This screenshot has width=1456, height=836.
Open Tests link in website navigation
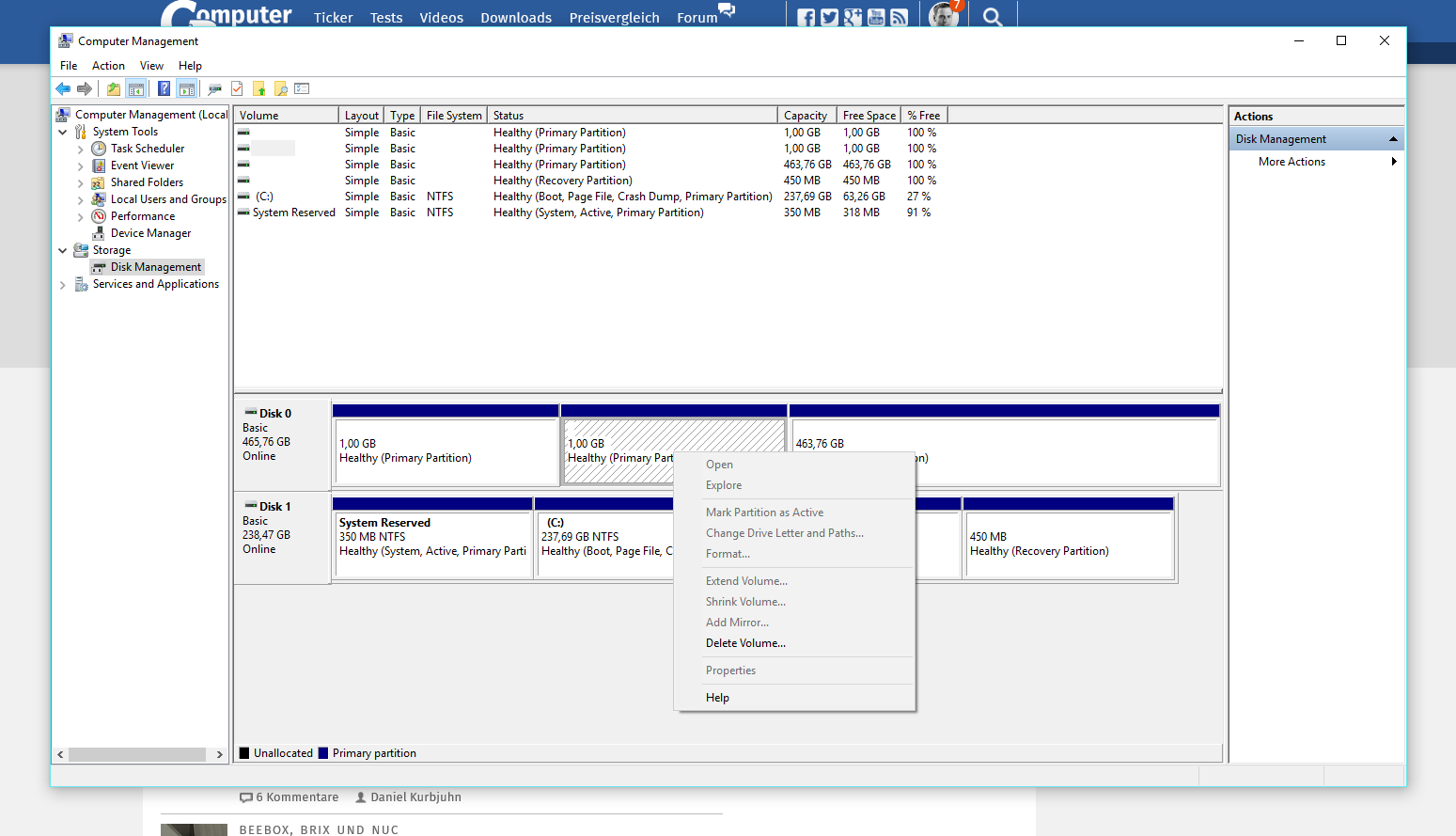click(386, 18)
